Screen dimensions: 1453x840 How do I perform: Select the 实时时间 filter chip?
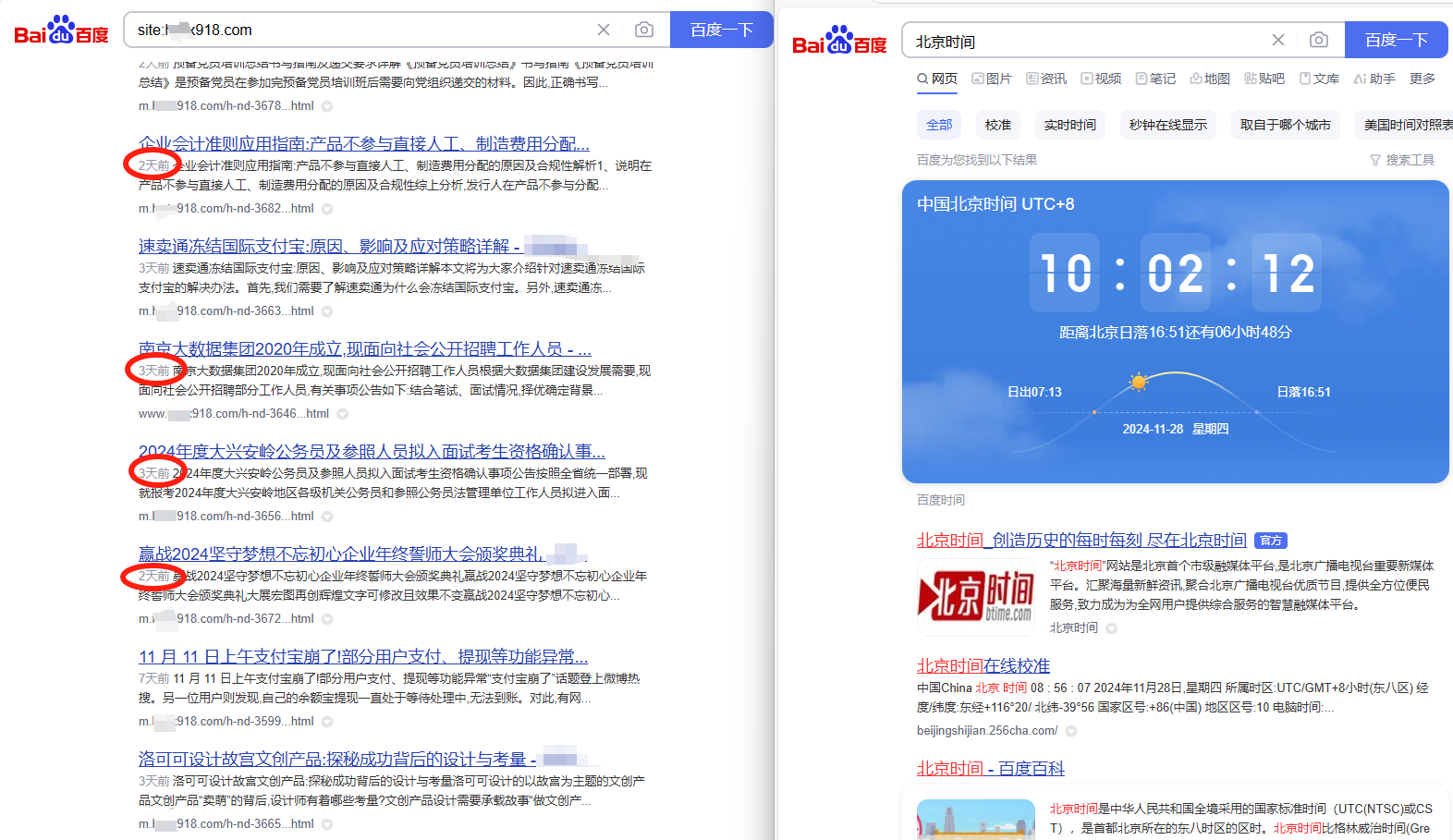(x=1070, y=125)
